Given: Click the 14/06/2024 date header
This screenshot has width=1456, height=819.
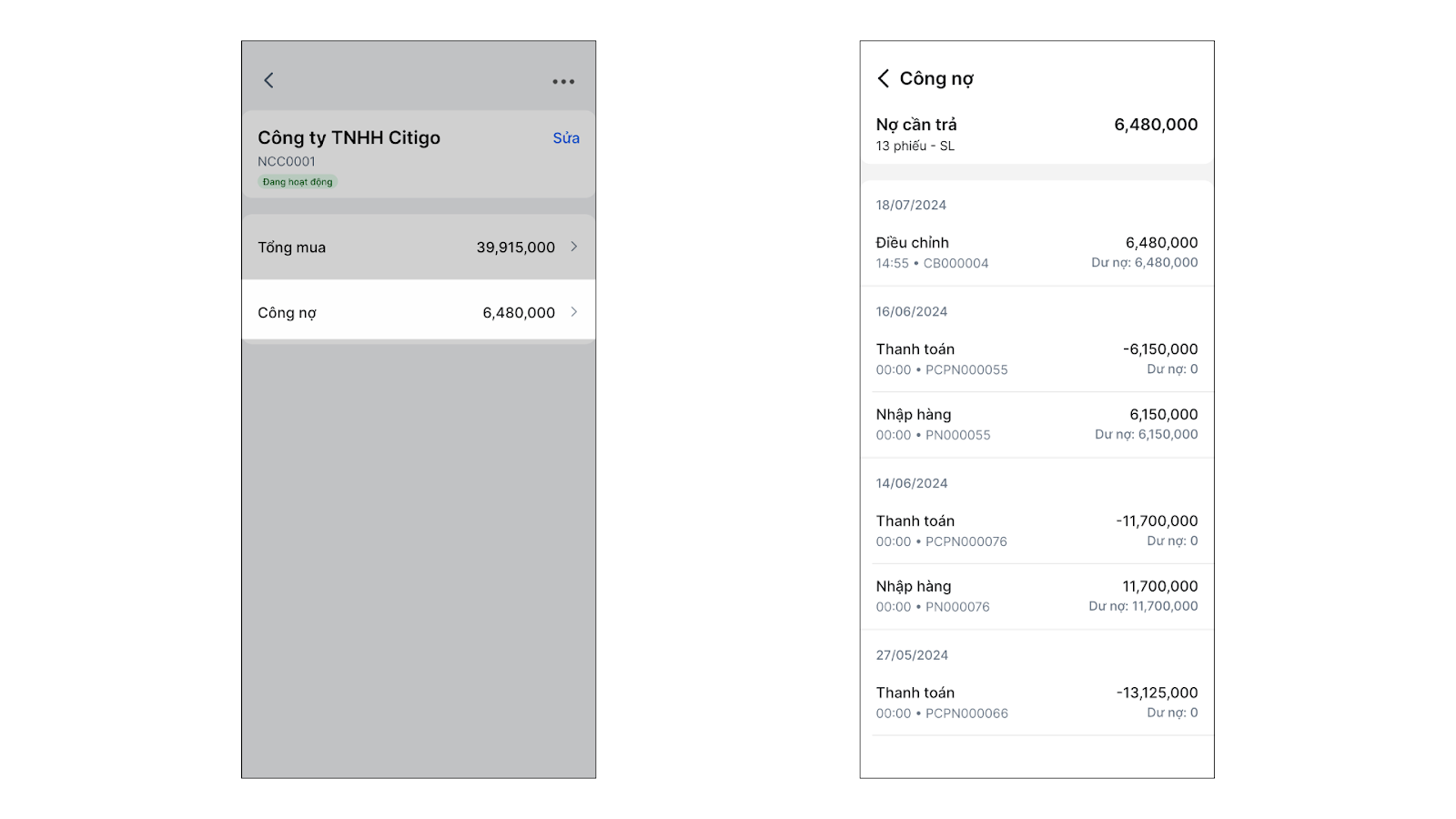Looking at the screenshot, I should [912, 484].
